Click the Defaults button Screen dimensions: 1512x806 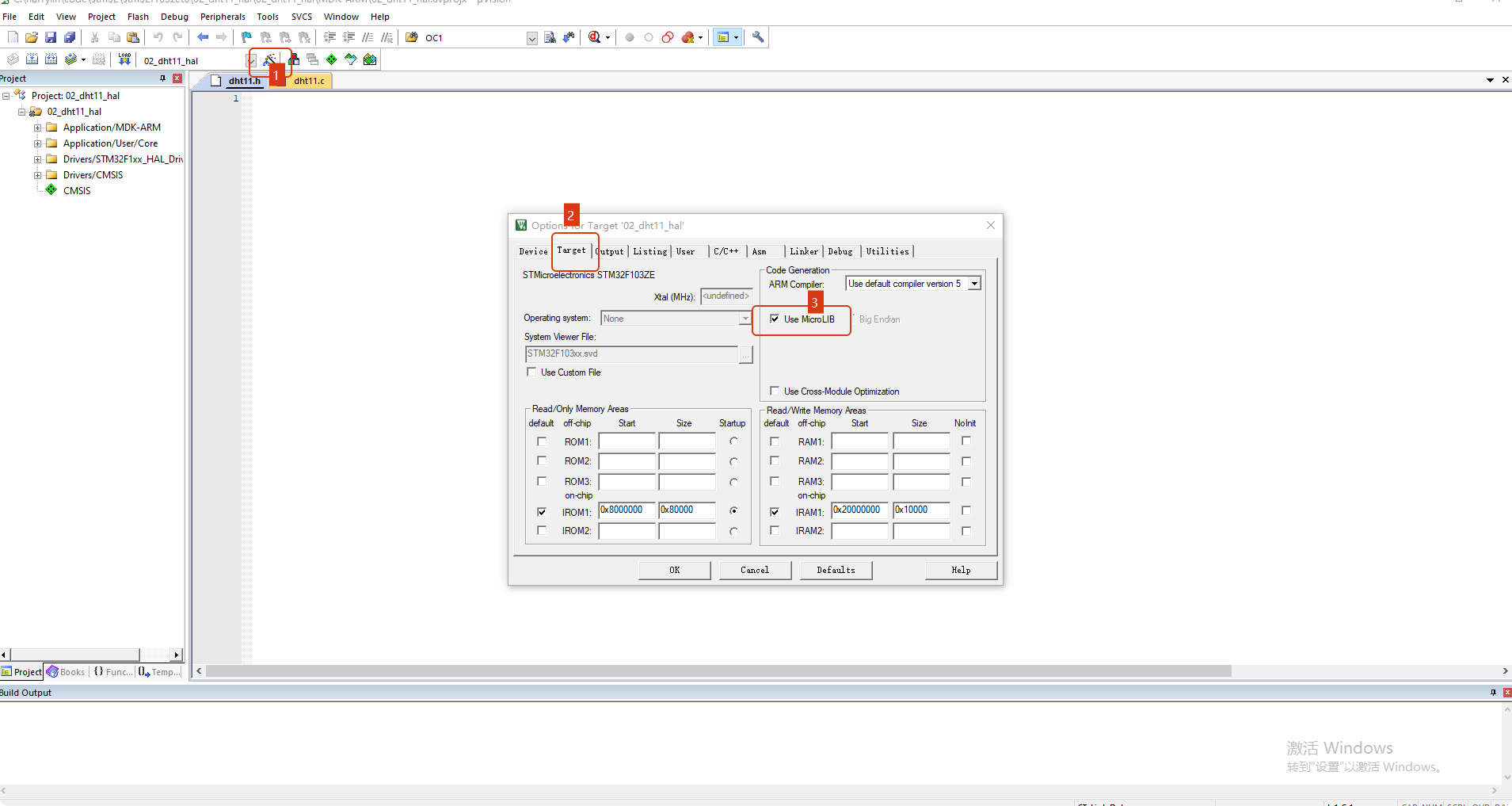(836, 570)
